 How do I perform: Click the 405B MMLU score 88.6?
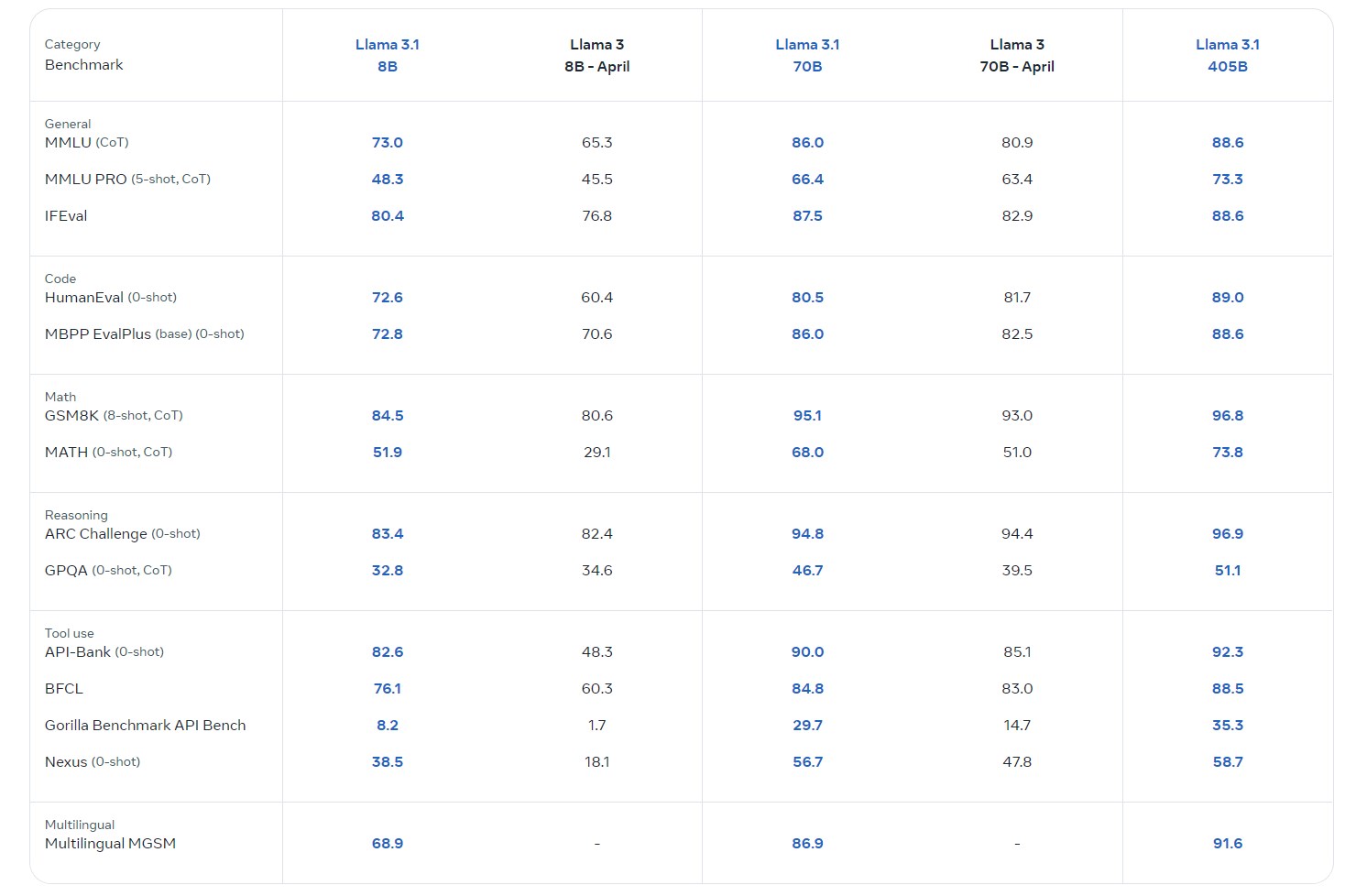(1227, 143)
